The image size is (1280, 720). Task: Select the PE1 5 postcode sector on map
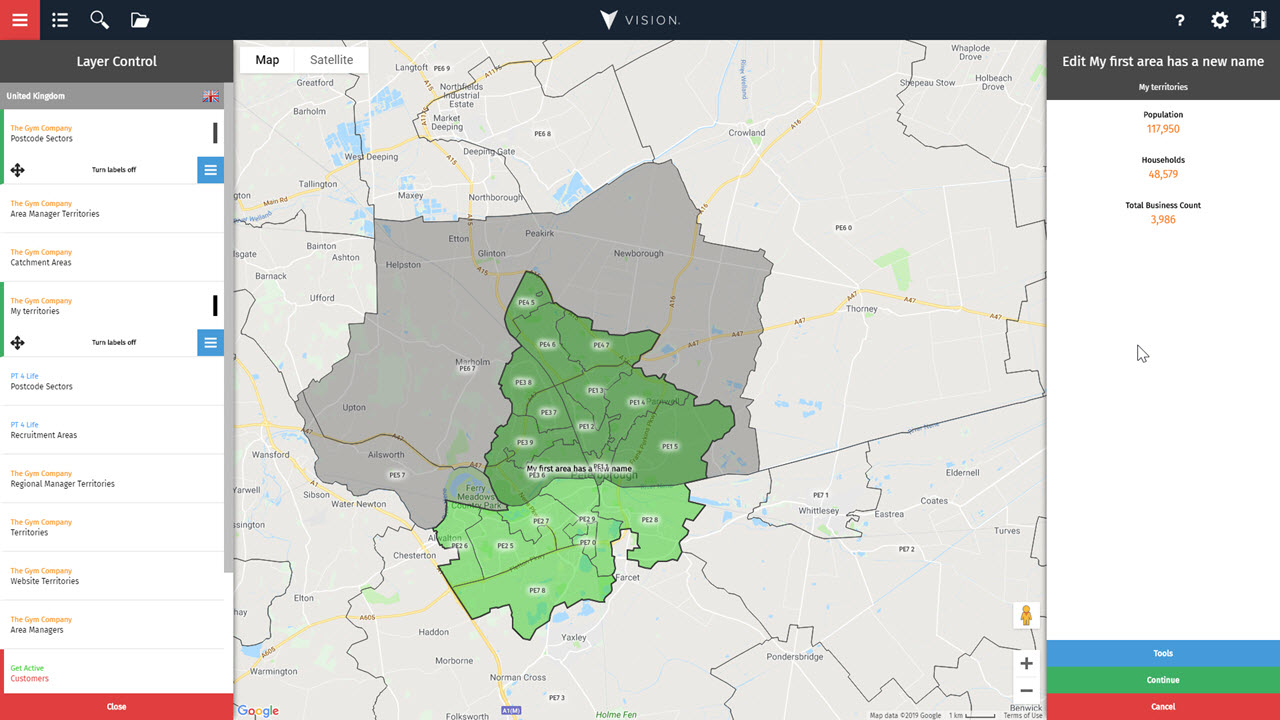[669, 447]
